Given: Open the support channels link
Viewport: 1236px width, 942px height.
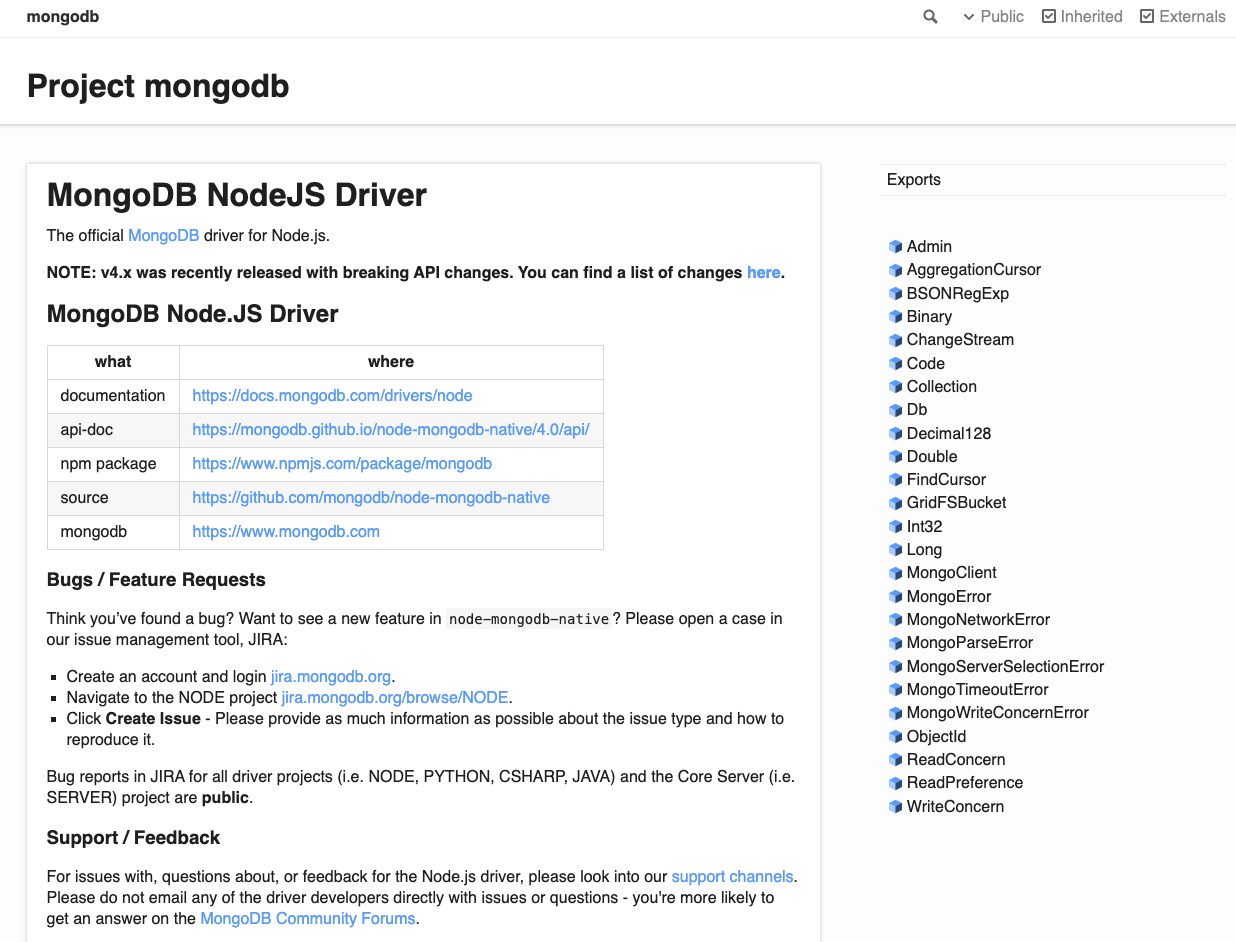Looking at the screenshot, I should 732,876.
